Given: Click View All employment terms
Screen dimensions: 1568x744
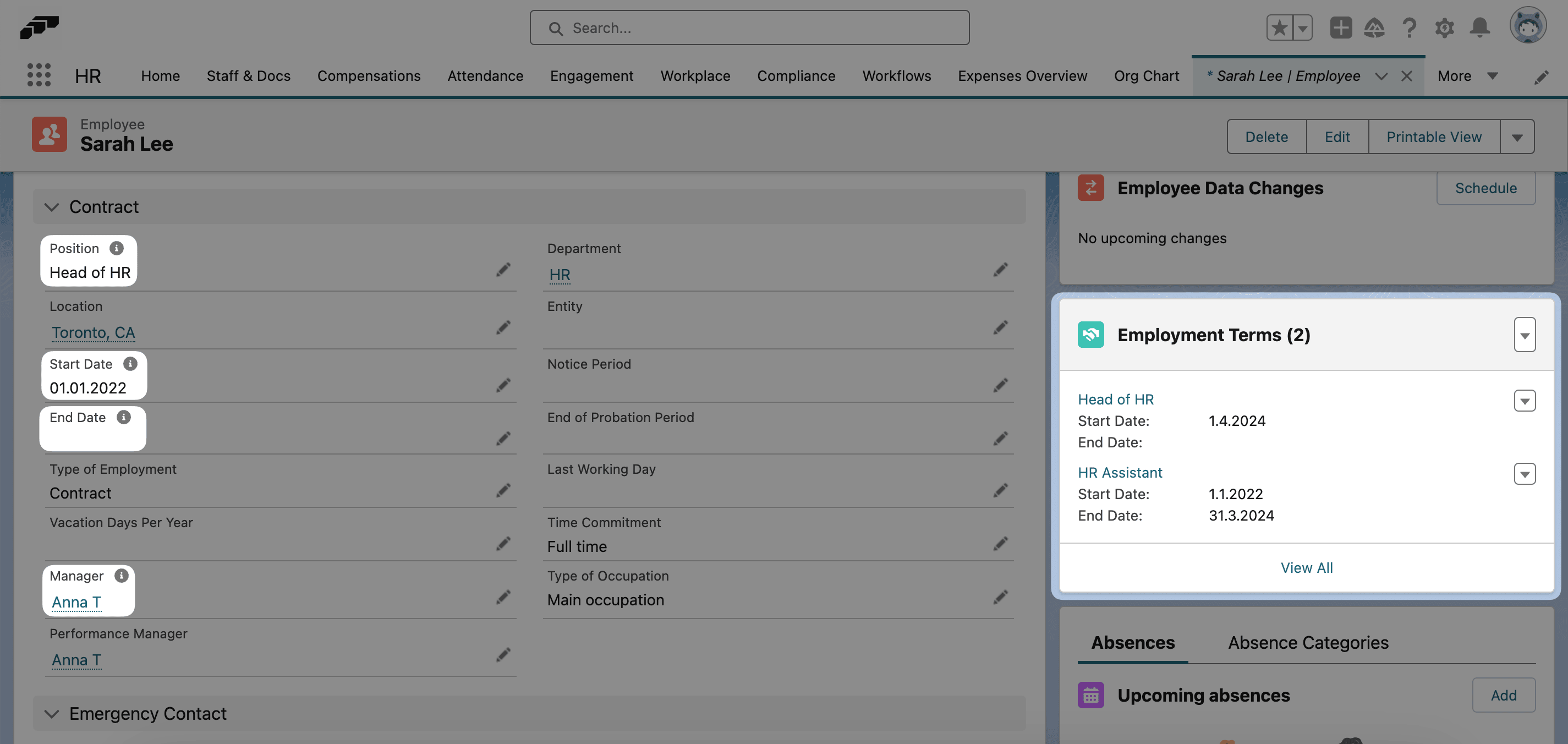Looking at the screenshot, I should click(x=1306, y=567).
